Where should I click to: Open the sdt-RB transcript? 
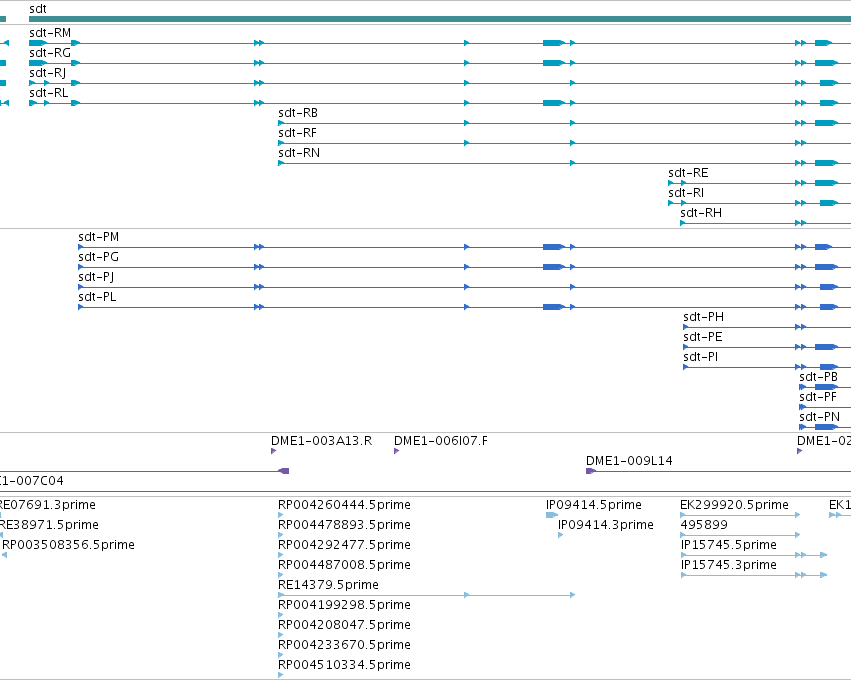point(298,113)
